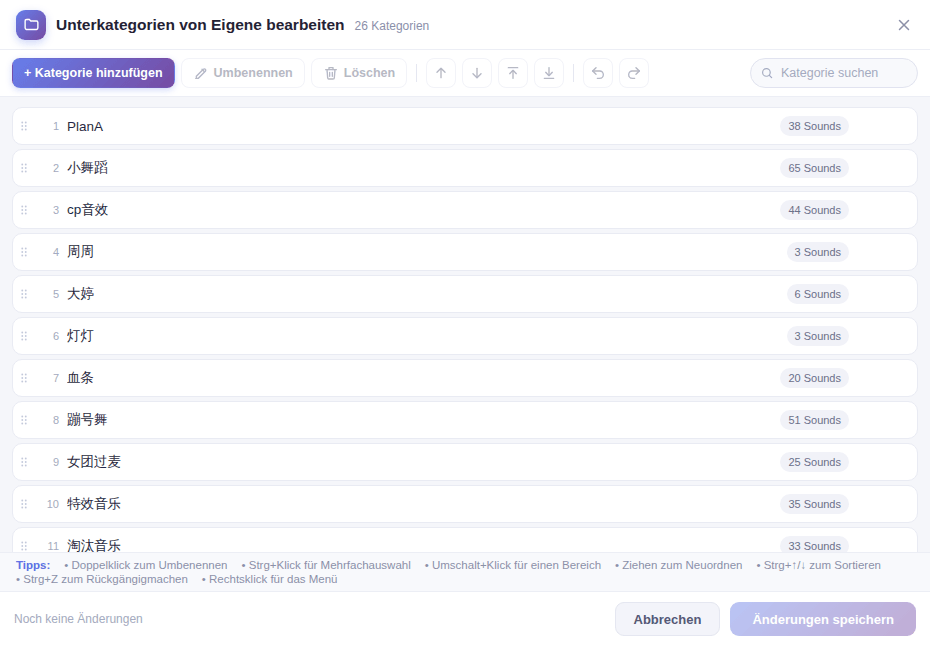Select the 蹦号舞 category name

[x=87, y=420]
